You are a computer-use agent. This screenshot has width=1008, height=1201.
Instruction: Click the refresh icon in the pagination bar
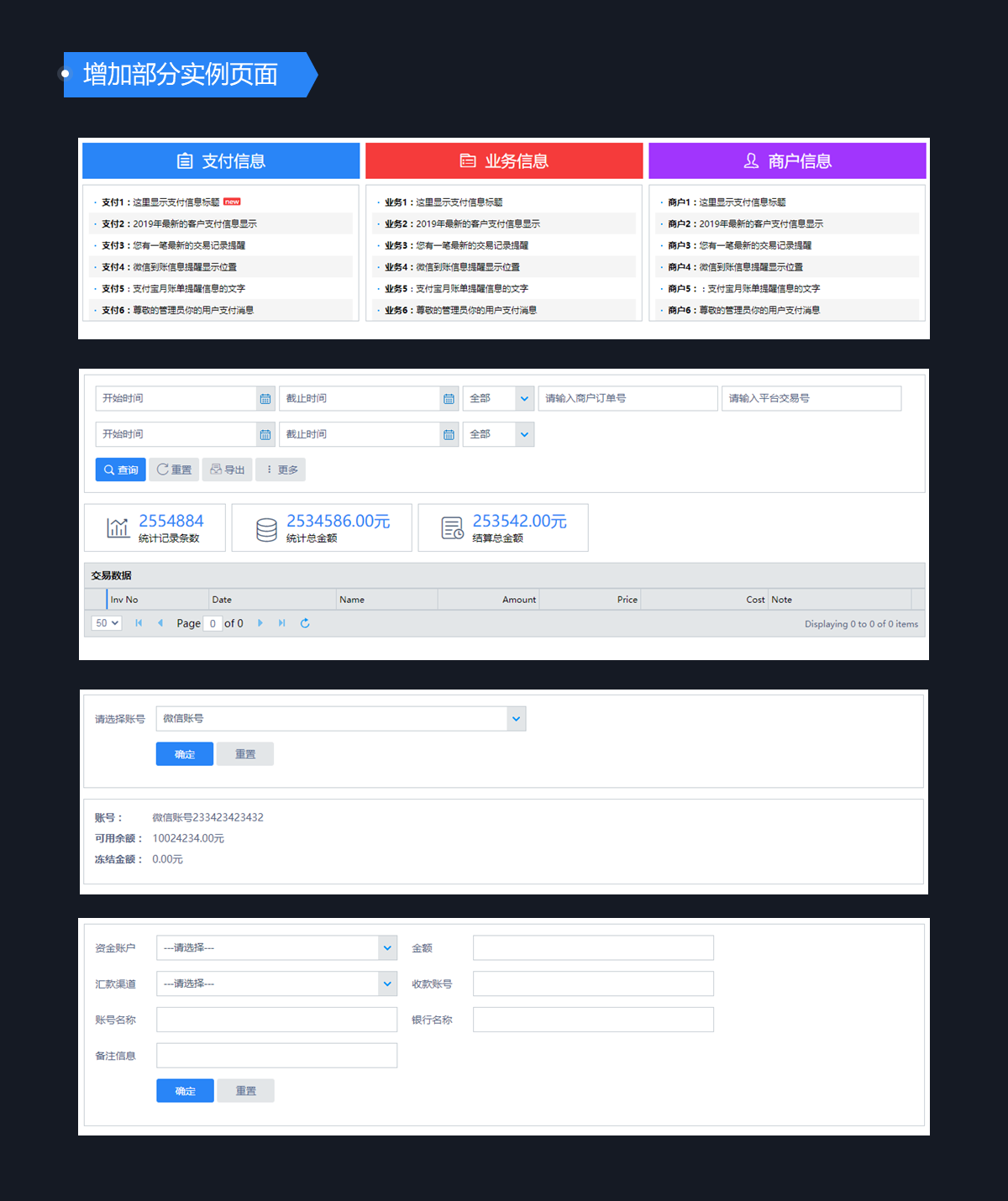305,623
